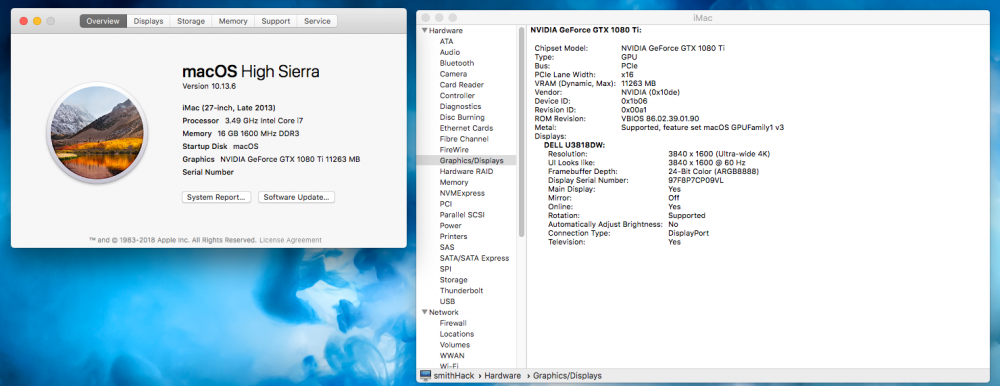The image size is (1000, 386).
Task: Open the Service tab
Action: [x=317, y=21]
